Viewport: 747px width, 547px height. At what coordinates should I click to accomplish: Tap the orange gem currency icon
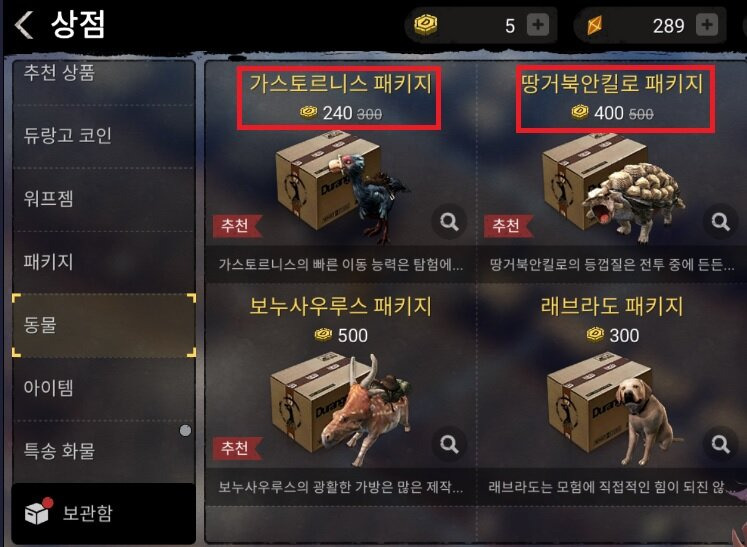click(x=595, y=25)
